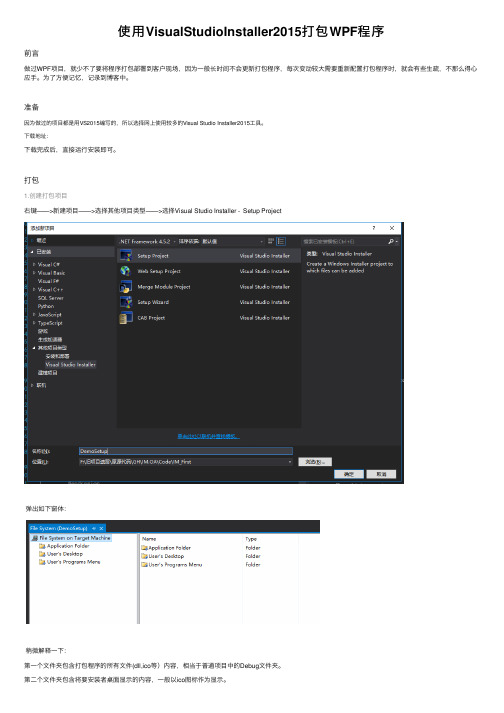Expand the Visual C# node
The height and width of the screenshot is (713, 504).
point(34,265)
